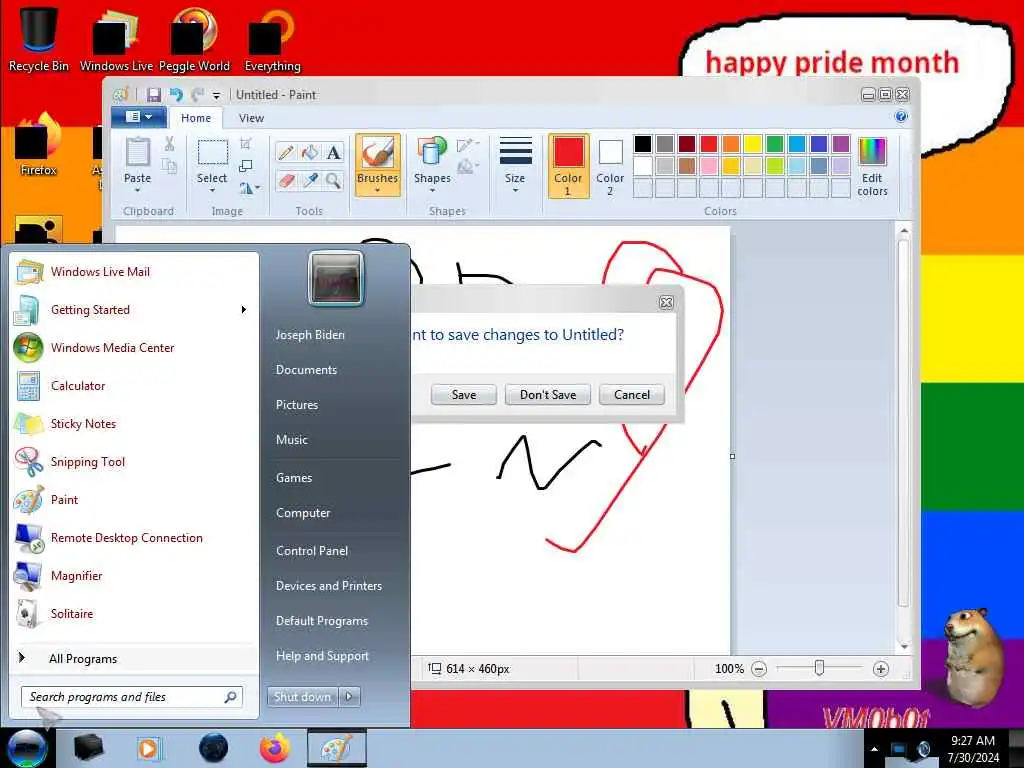
Task: Open the Brushes dropdown arrow
Action: (x=377, y=191)
